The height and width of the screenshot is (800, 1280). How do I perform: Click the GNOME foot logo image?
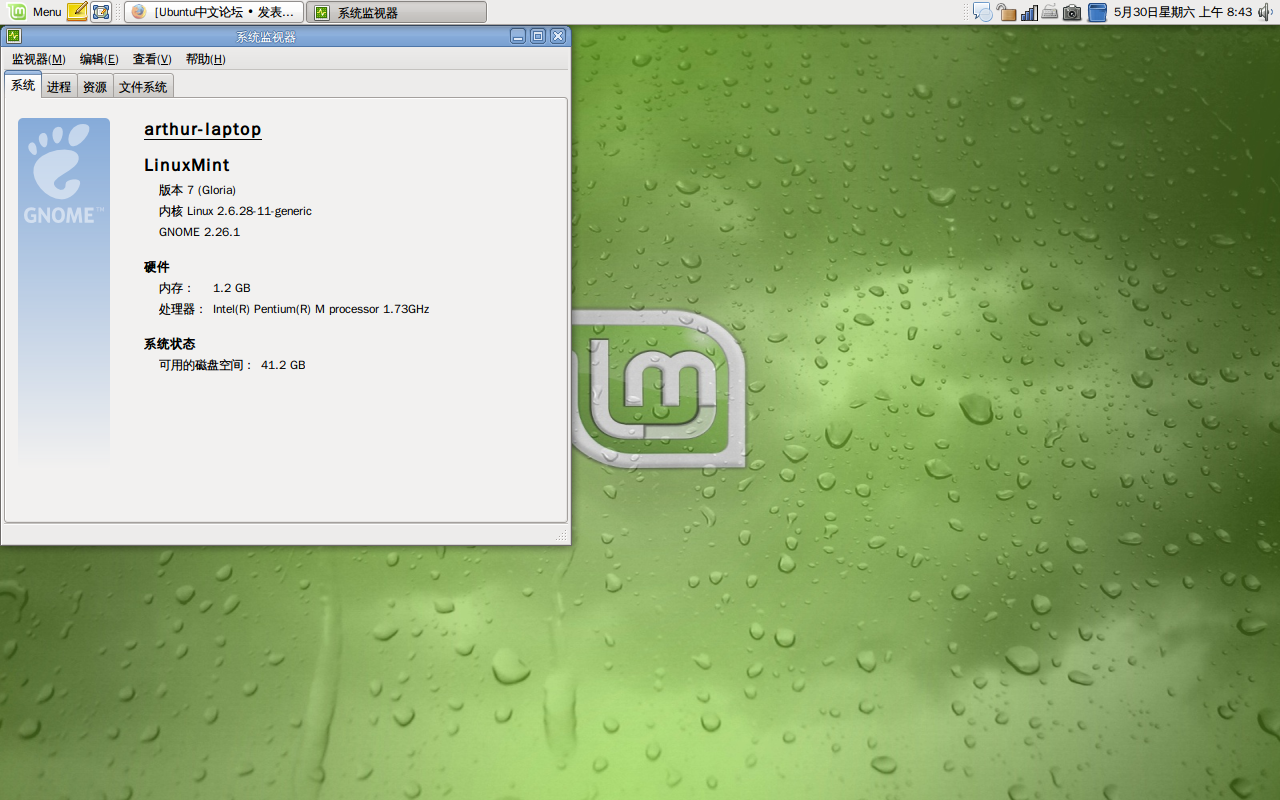(x=64, y=175)
